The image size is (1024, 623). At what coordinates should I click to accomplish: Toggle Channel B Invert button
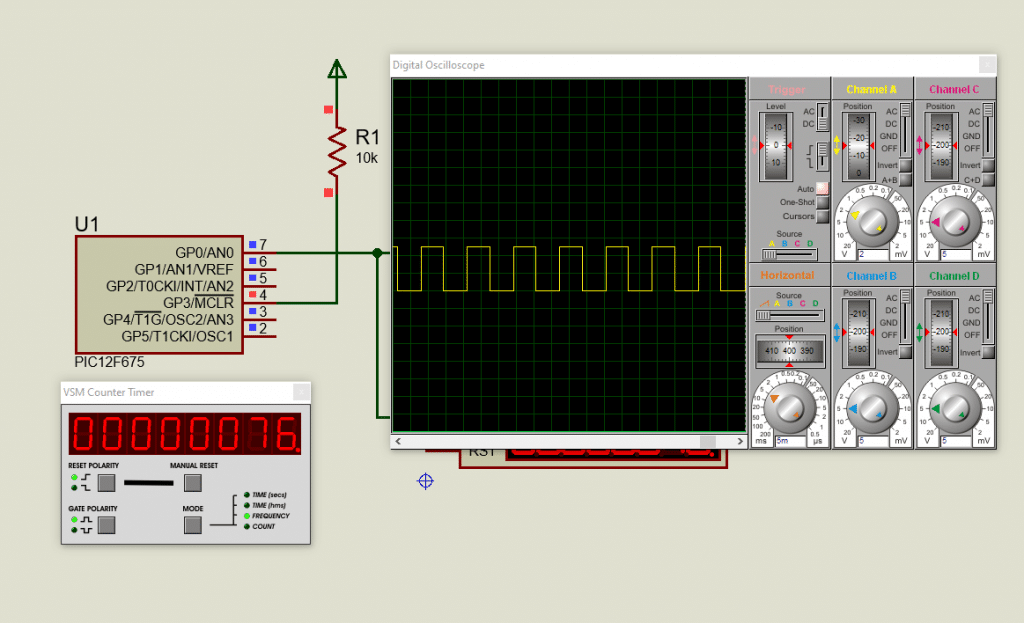(x=905, y=352)
